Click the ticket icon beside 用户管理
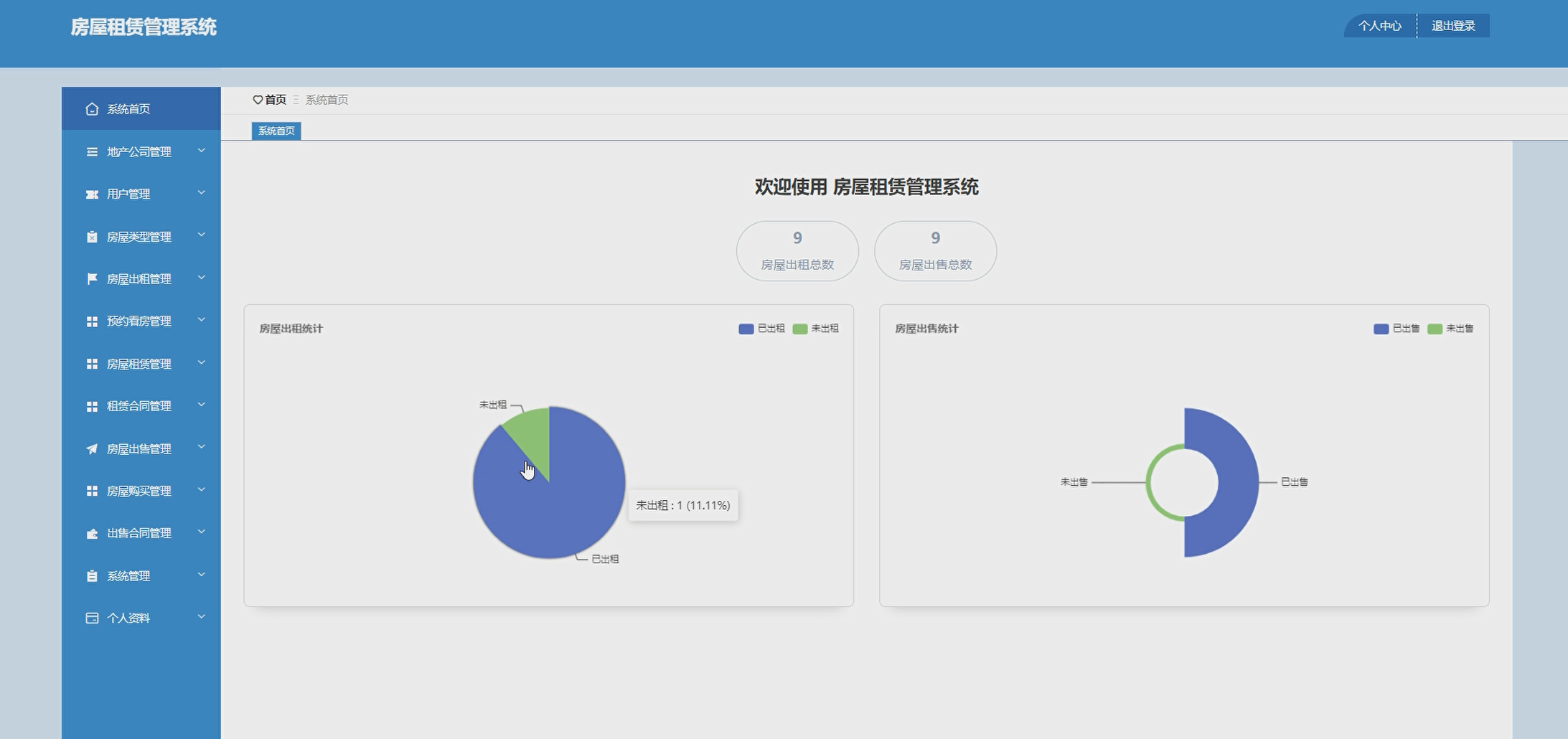Viewport: 1568px width, 739px height. tap(92, 194)
